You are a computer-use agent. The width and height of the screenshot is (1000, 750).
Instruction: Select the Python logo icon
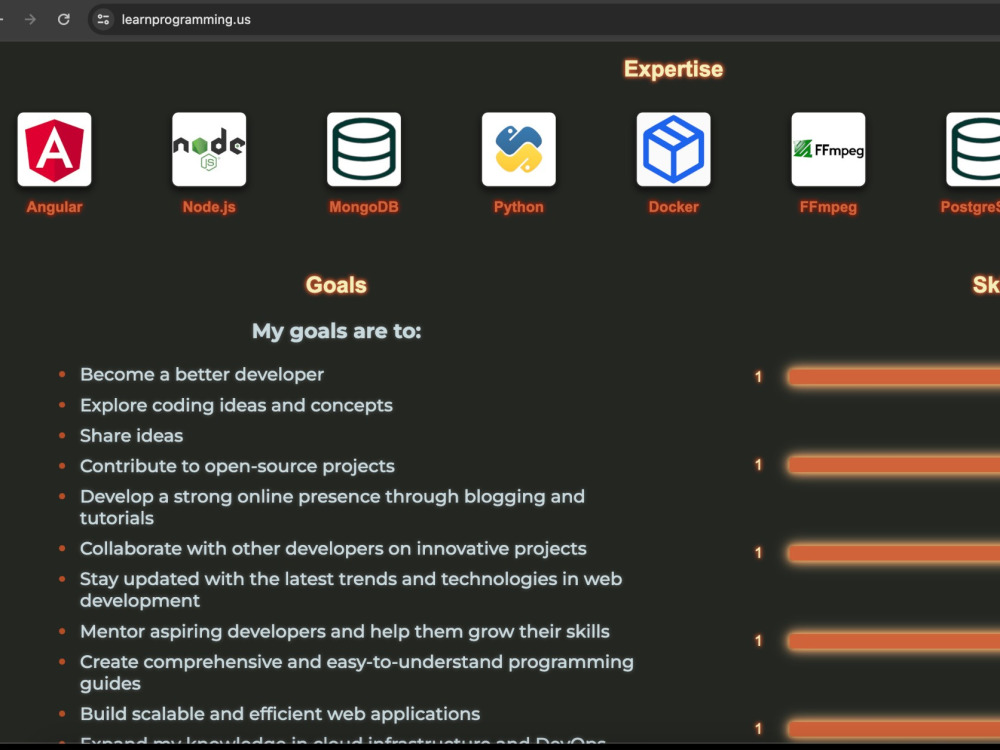pos(518,148)
